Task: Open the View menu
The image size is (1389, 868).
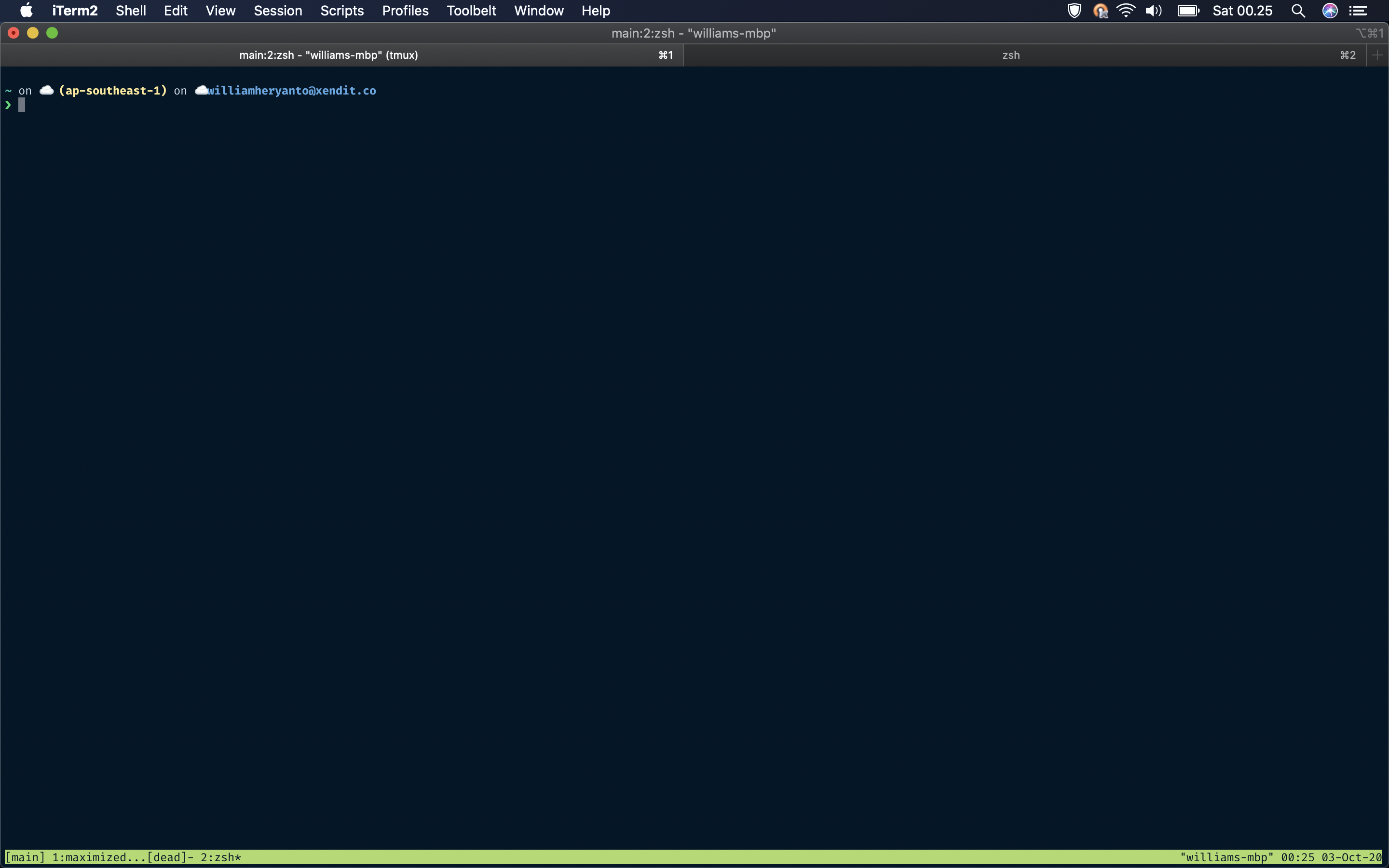Action: tap(220, 10)
